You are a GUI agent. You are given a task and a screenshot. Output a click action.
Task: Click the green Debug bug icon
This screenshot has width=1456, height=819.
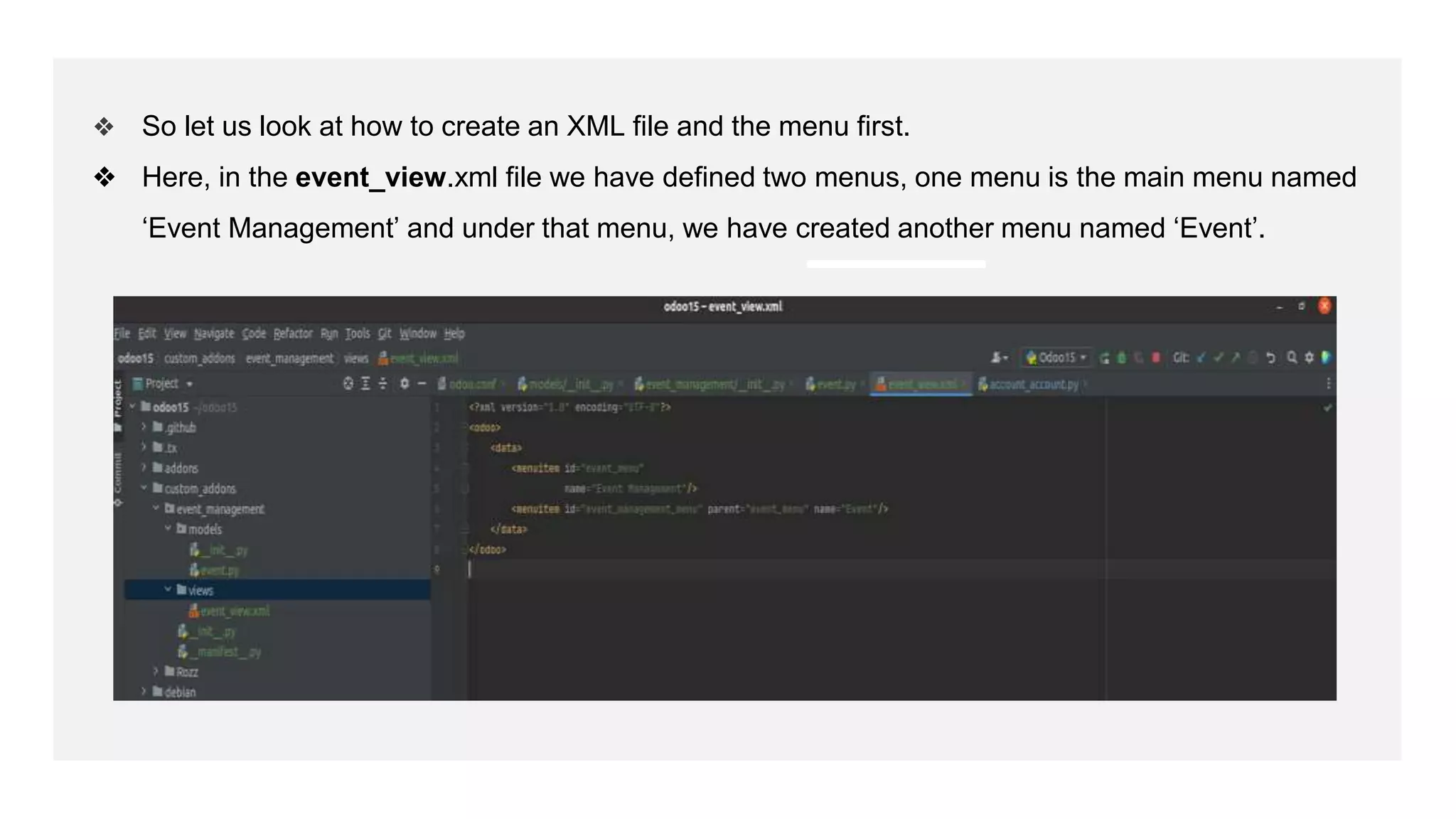pyautogui.click(x=1122, y=358)
